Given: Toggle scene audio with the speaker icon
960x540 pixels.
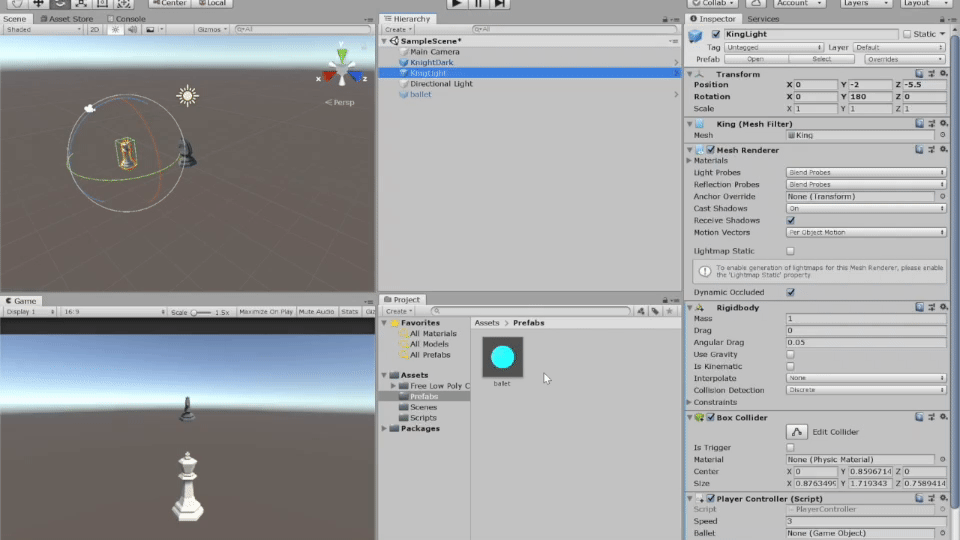Looking at the screenshot, I should tap(132, 30).
